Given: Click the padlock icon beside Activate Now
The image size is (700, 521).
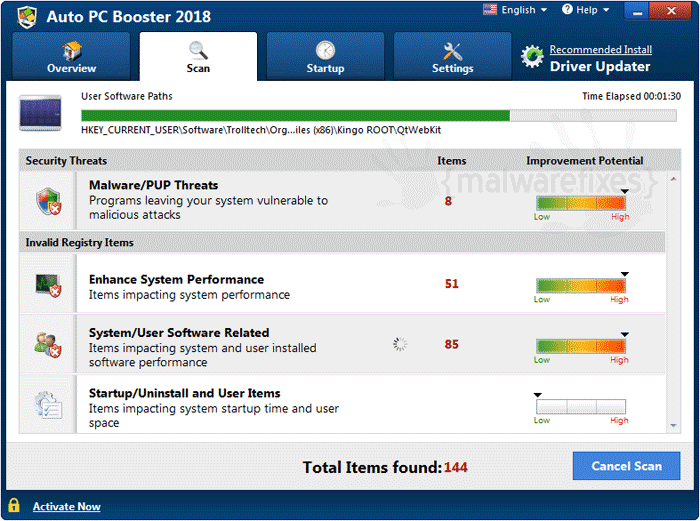Looking at the screenshot, I should [x=14, y=505].
